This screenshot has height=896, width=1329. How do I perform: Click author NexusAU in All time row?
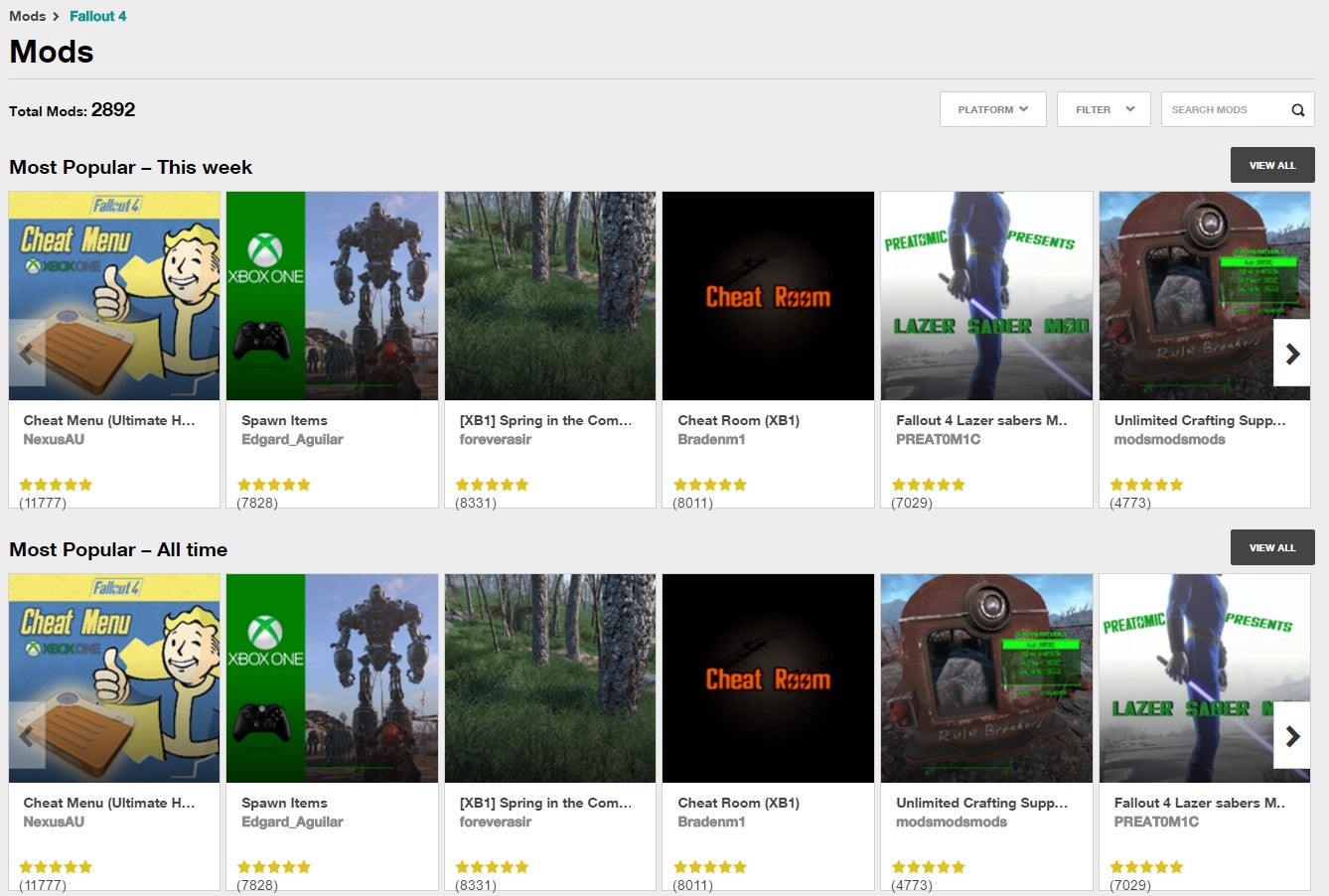(x=54, y=821)
